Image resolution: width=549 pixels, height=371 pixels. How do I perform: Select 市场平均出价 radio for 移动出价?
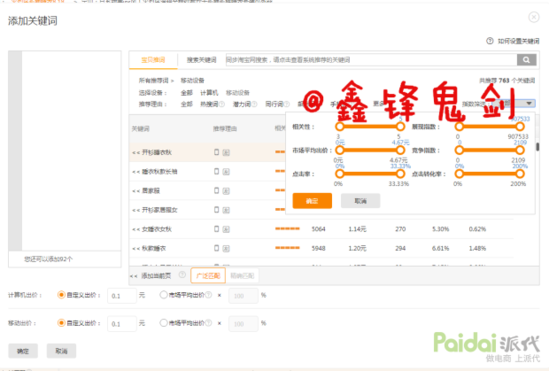click(x=163, y=323)
